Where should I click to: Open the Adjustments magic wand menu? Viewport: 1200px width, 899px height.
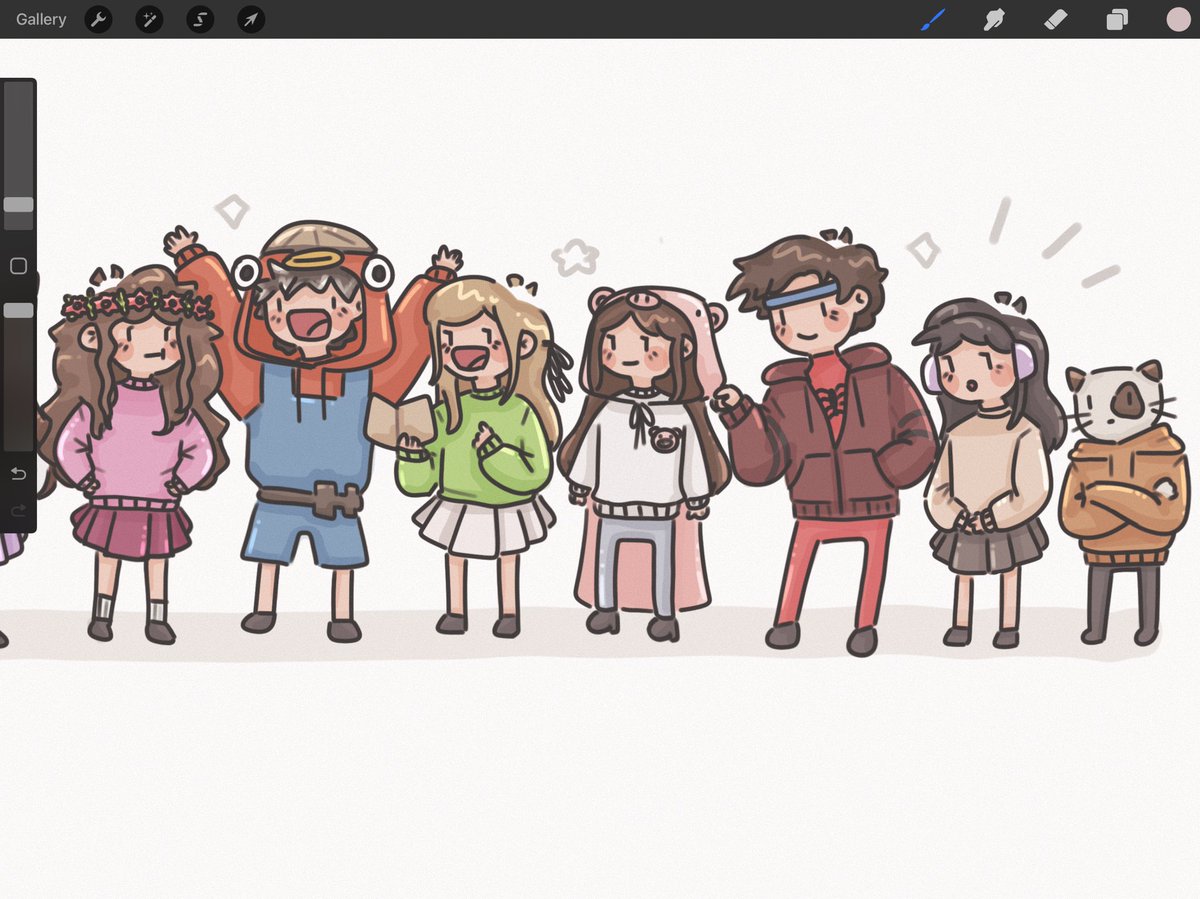click(149, 19)
